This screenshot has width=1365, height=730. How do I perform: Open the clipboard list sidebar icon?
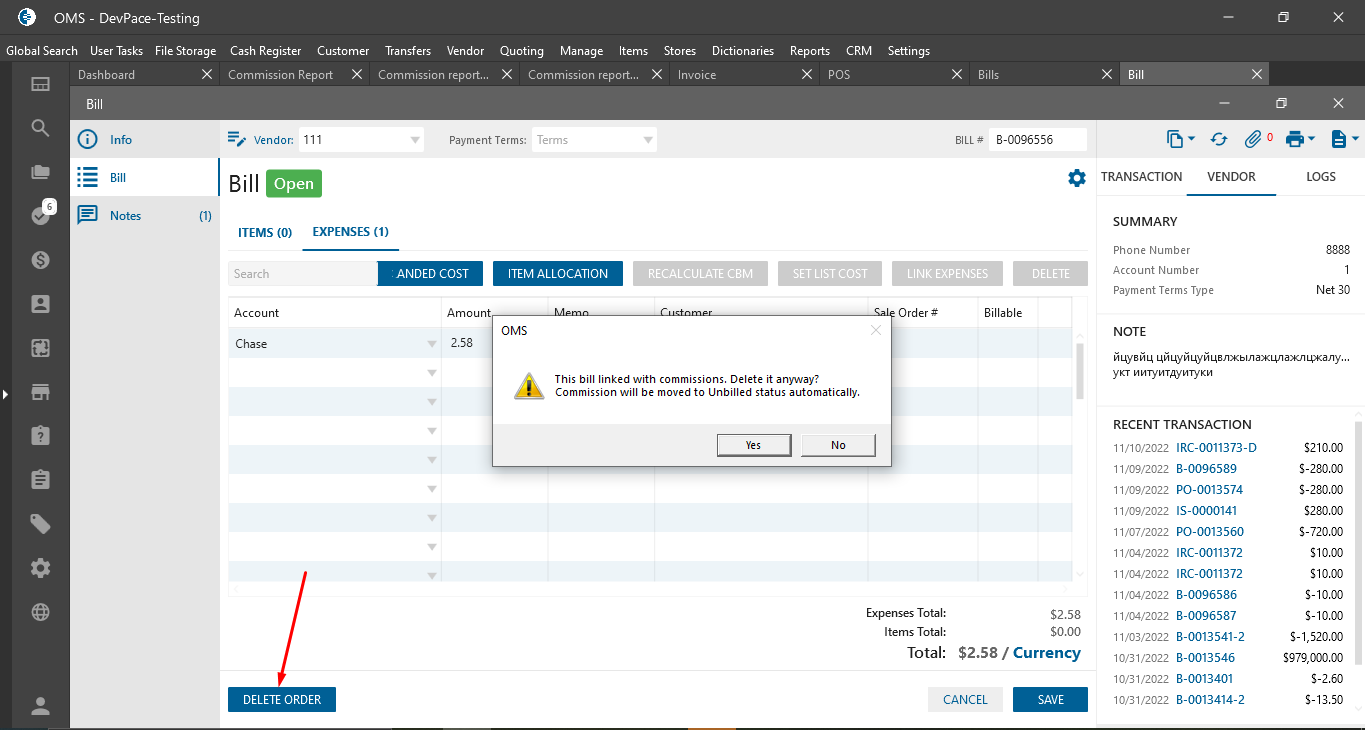tap(41, 480)
